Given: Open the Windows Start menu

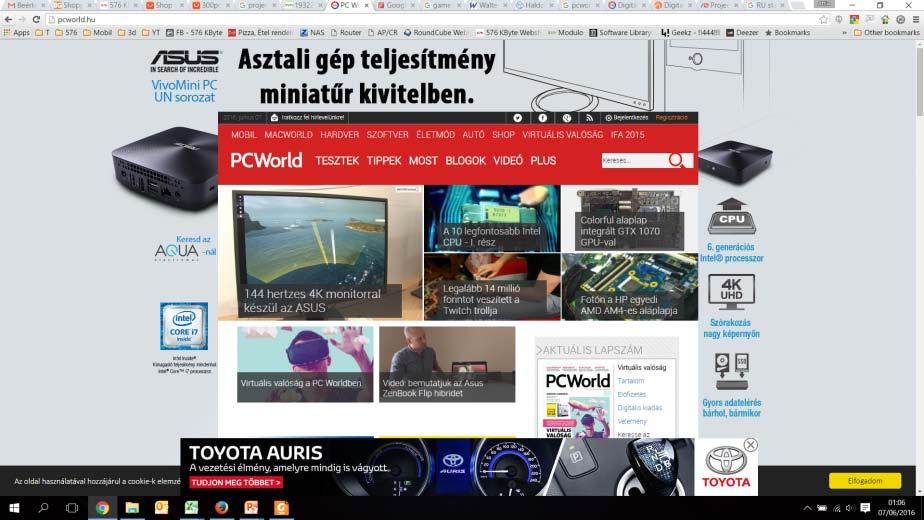Looking at the screenshot, I should point(14,508).
